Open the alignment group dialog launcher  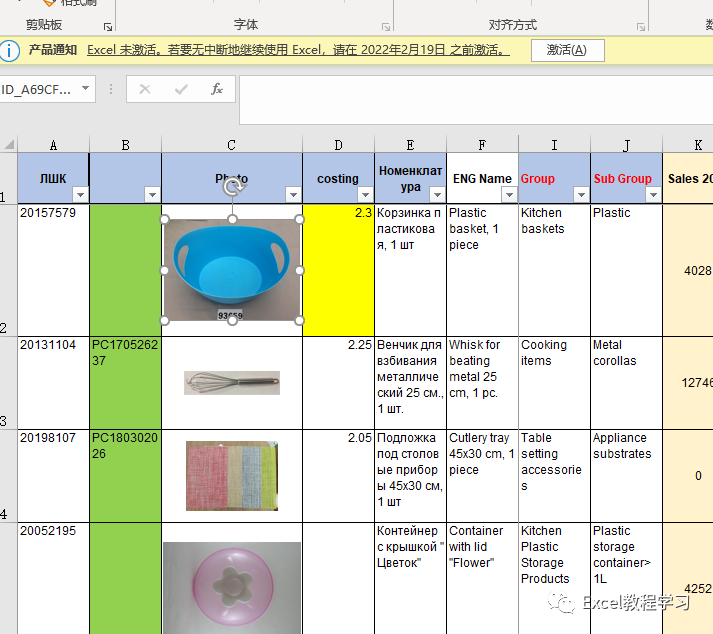coord(641,27)
